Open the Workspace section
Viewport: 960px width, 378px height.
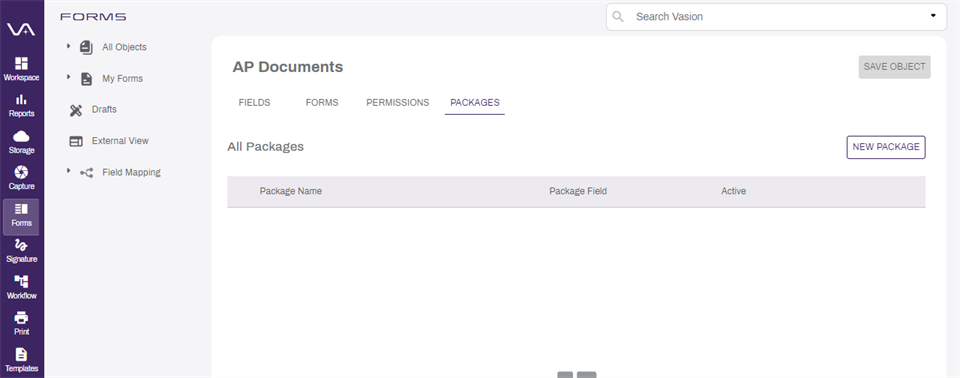[x=21, y=69]
